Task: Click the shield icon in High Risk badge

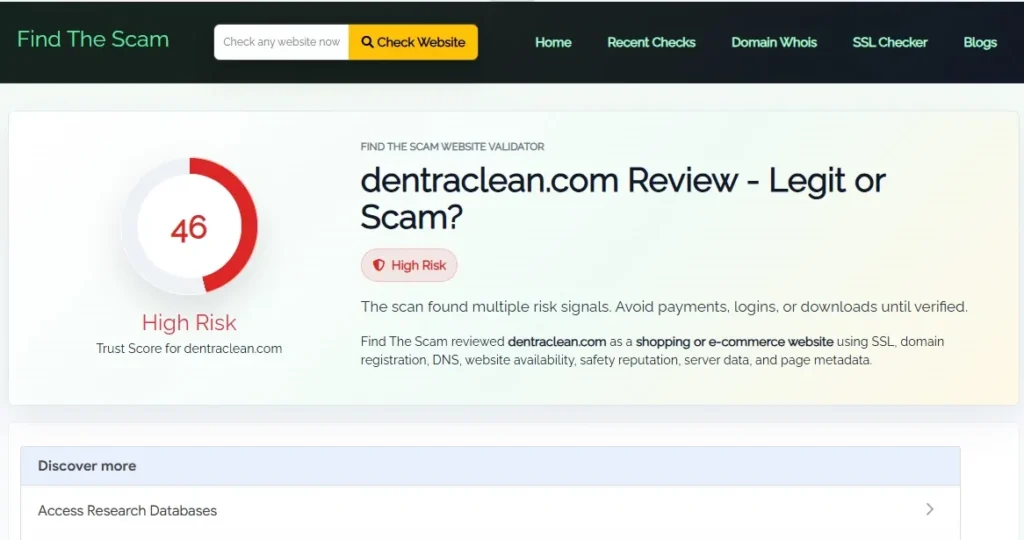Action: click(378, 265)
